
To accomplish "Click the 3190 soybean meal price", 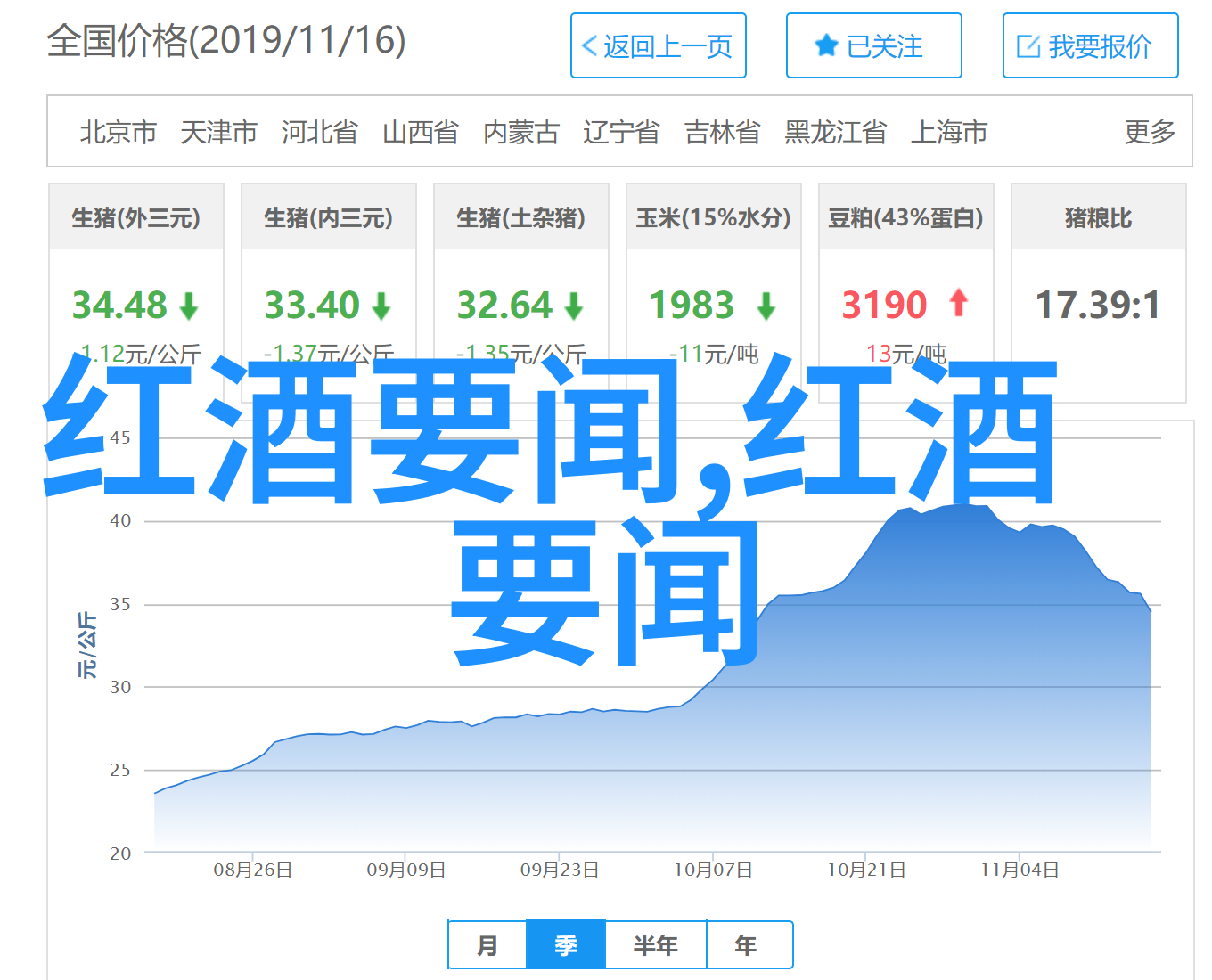I will click(884, 306).
